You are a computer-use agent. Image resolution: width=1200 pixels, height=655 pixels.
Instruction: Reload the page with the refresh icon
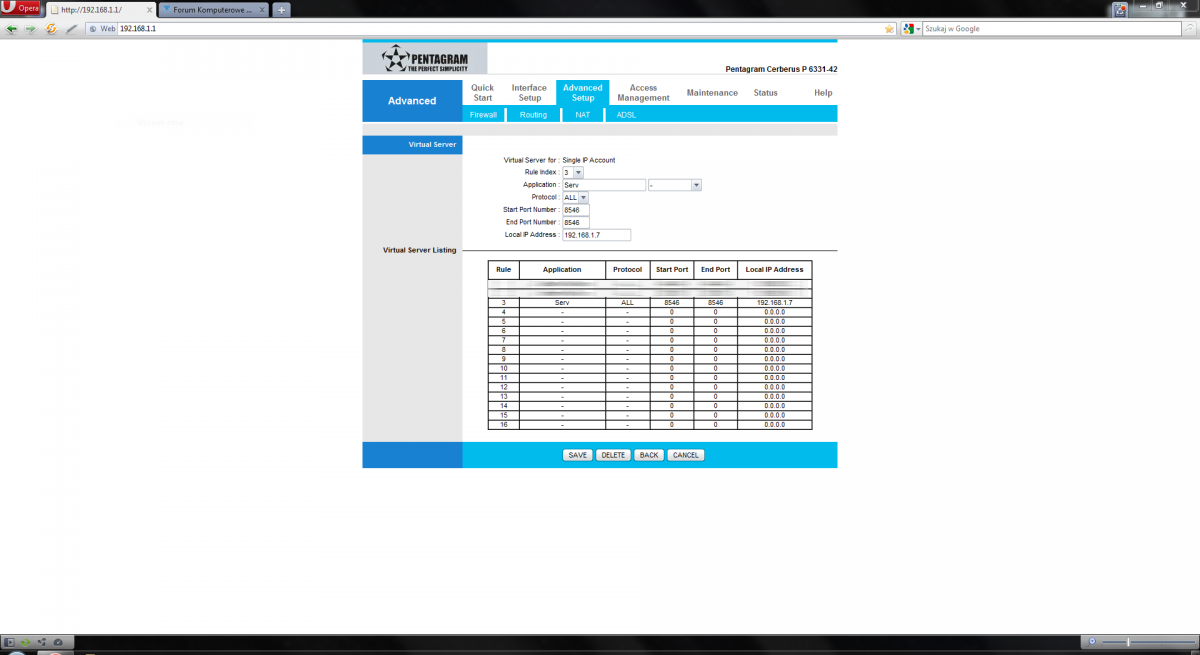coord(50,29)
